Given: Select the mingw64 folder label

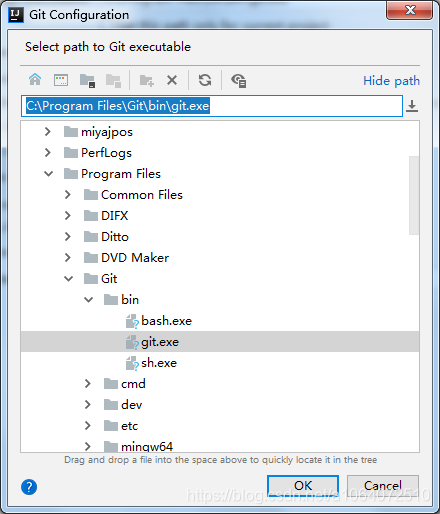Looking at the screenshot, I should (x=147, y=447).
